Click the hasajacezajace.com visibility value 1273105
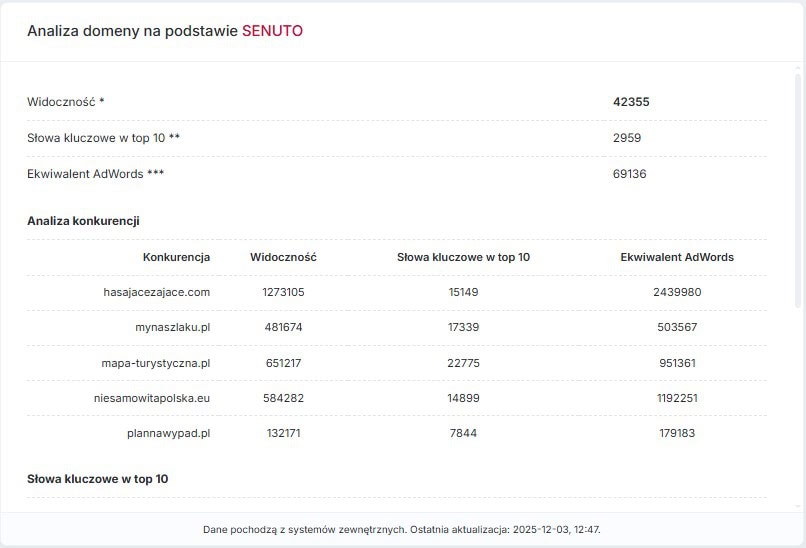The height and width of the screenshot is (548, 806). click(x=283, y=292)
